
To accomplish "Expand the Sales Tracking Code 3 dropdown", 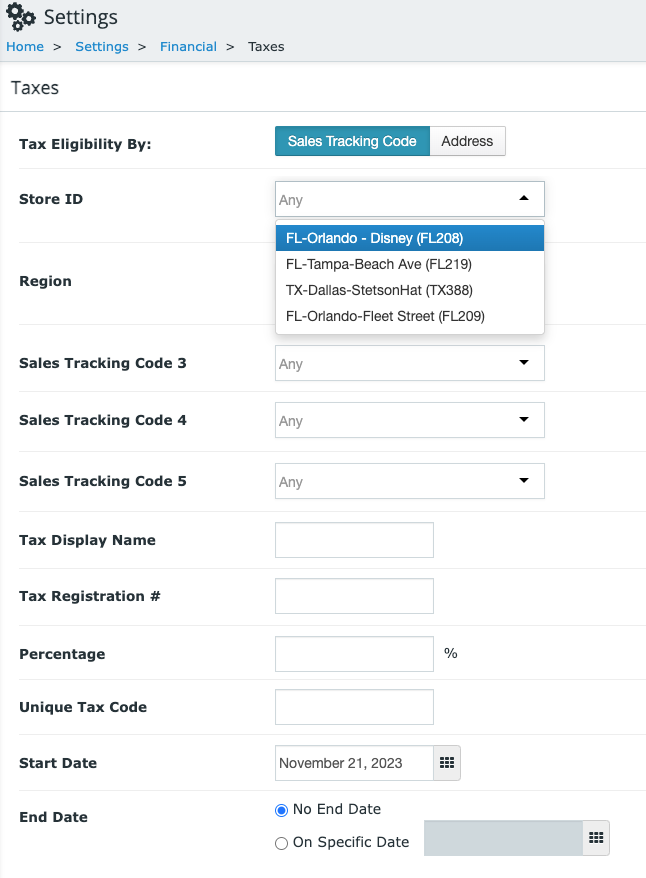I will pos(410,363).
